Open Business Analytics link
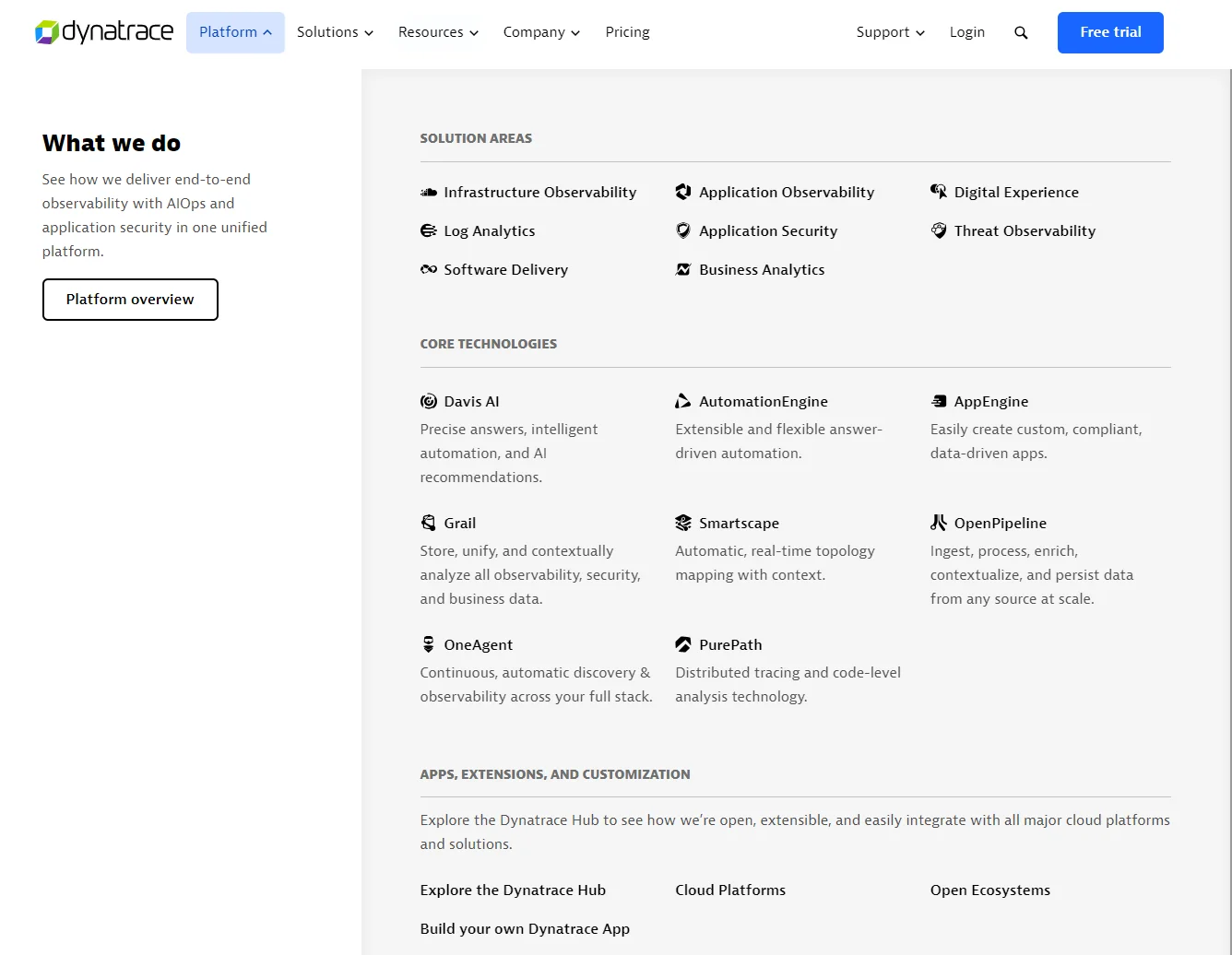 click(762, 269)
